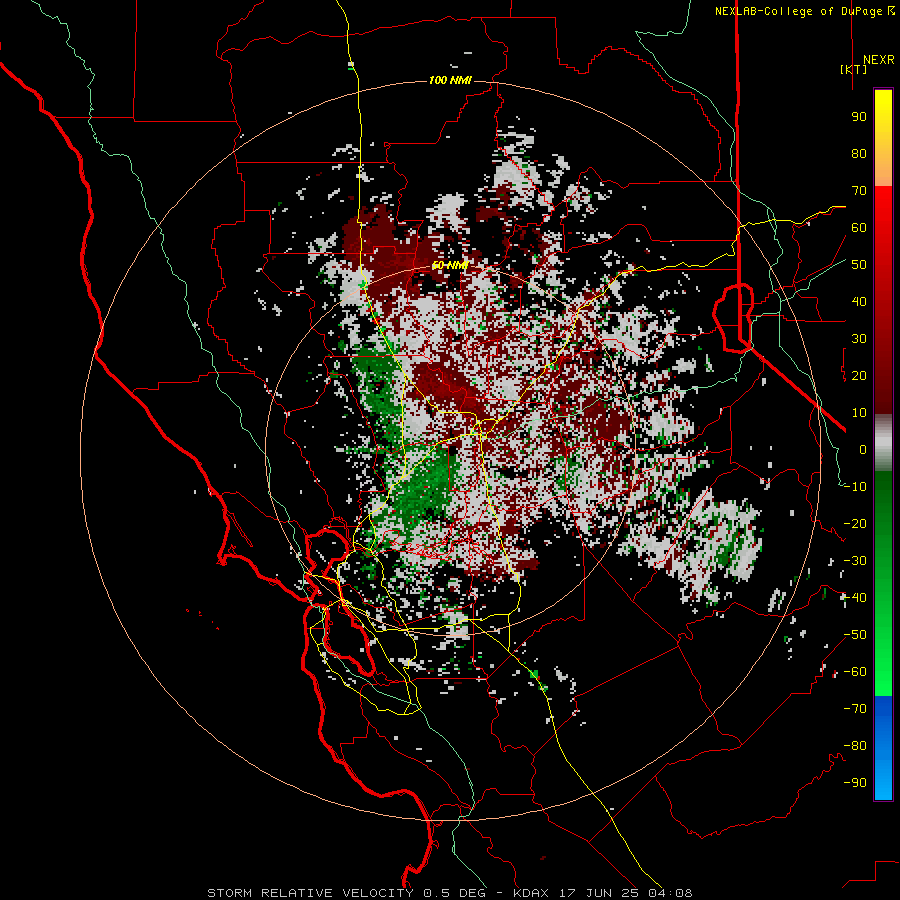
Task: Click the positive 20 knot scale label
Action: (x=859, y=375)
